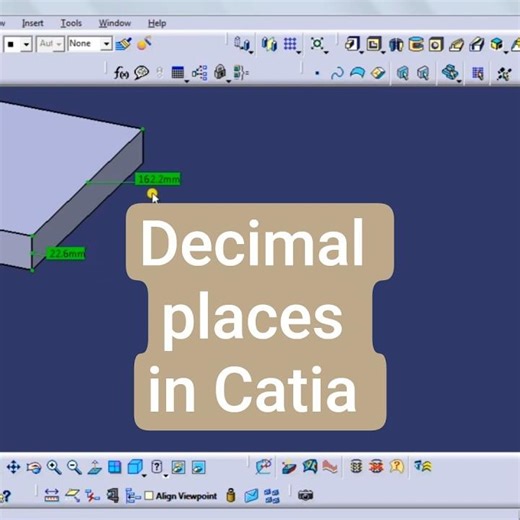Click the Groove icon
The height and width of the screenshot is (520, 520).
(x=416, y=44)
